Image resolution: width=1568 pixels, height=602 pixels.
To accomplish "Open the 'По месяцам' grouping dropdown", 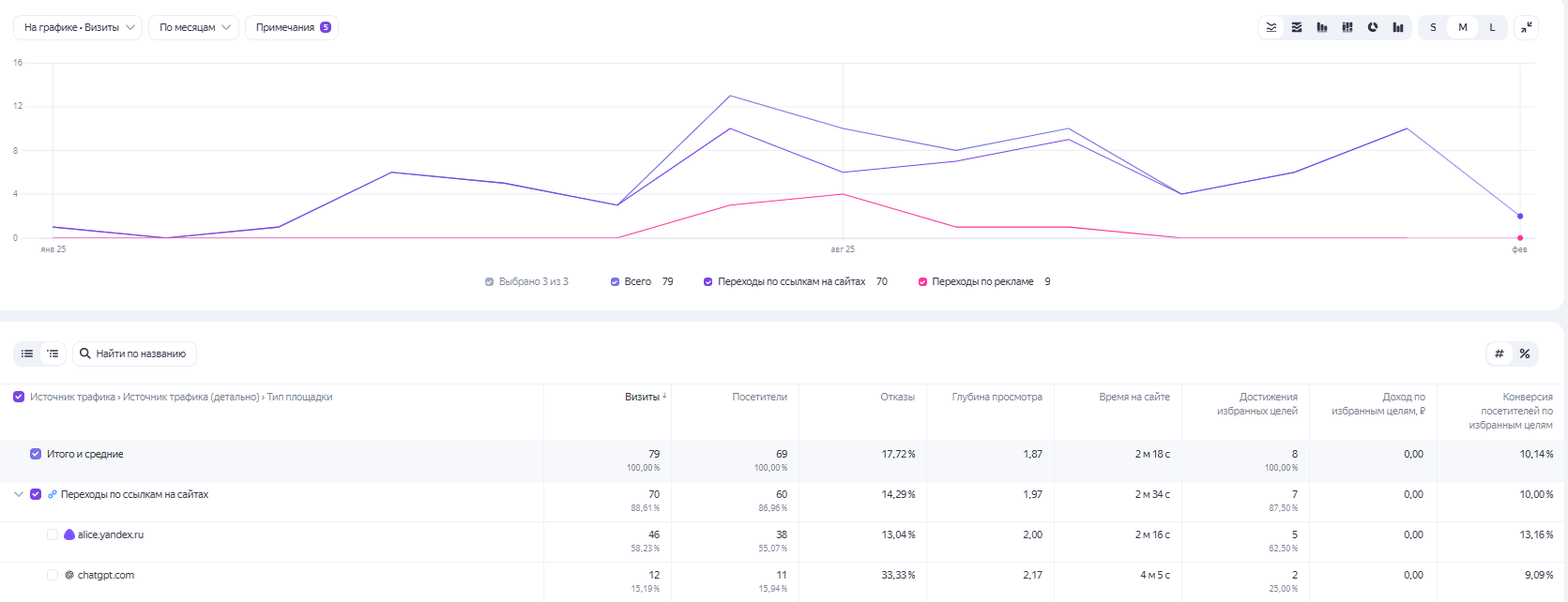I will (193, 27).
